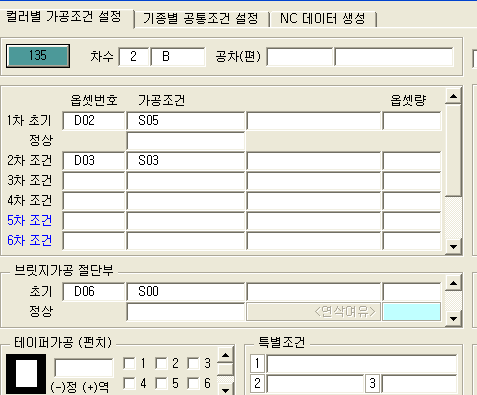477x395 pixels.
Task: Switch to 컬러별 가공조건 설정 tab
Action: [x=65, y=17]
